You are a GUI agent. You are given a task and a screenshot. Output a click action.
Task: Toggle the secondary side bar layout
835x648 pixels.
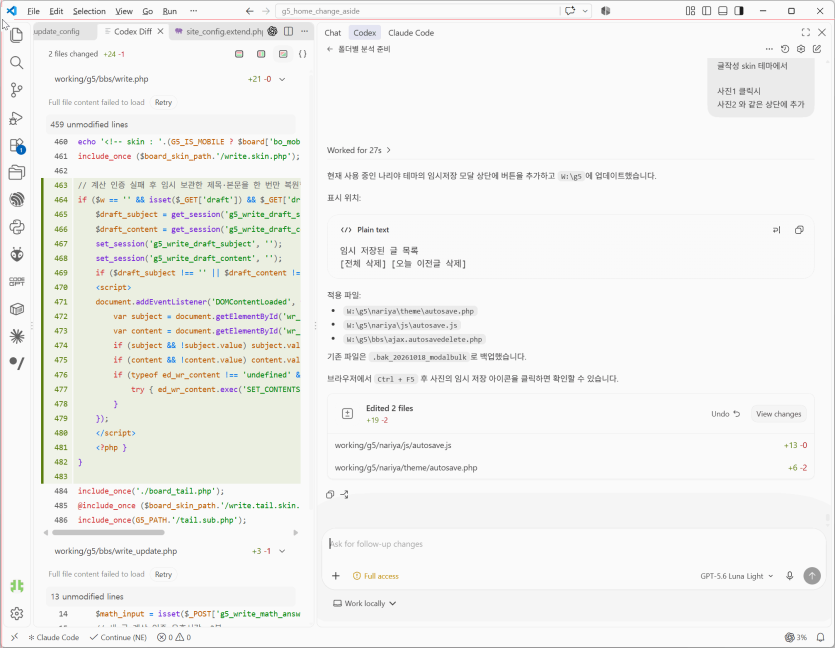pos(739,11)
